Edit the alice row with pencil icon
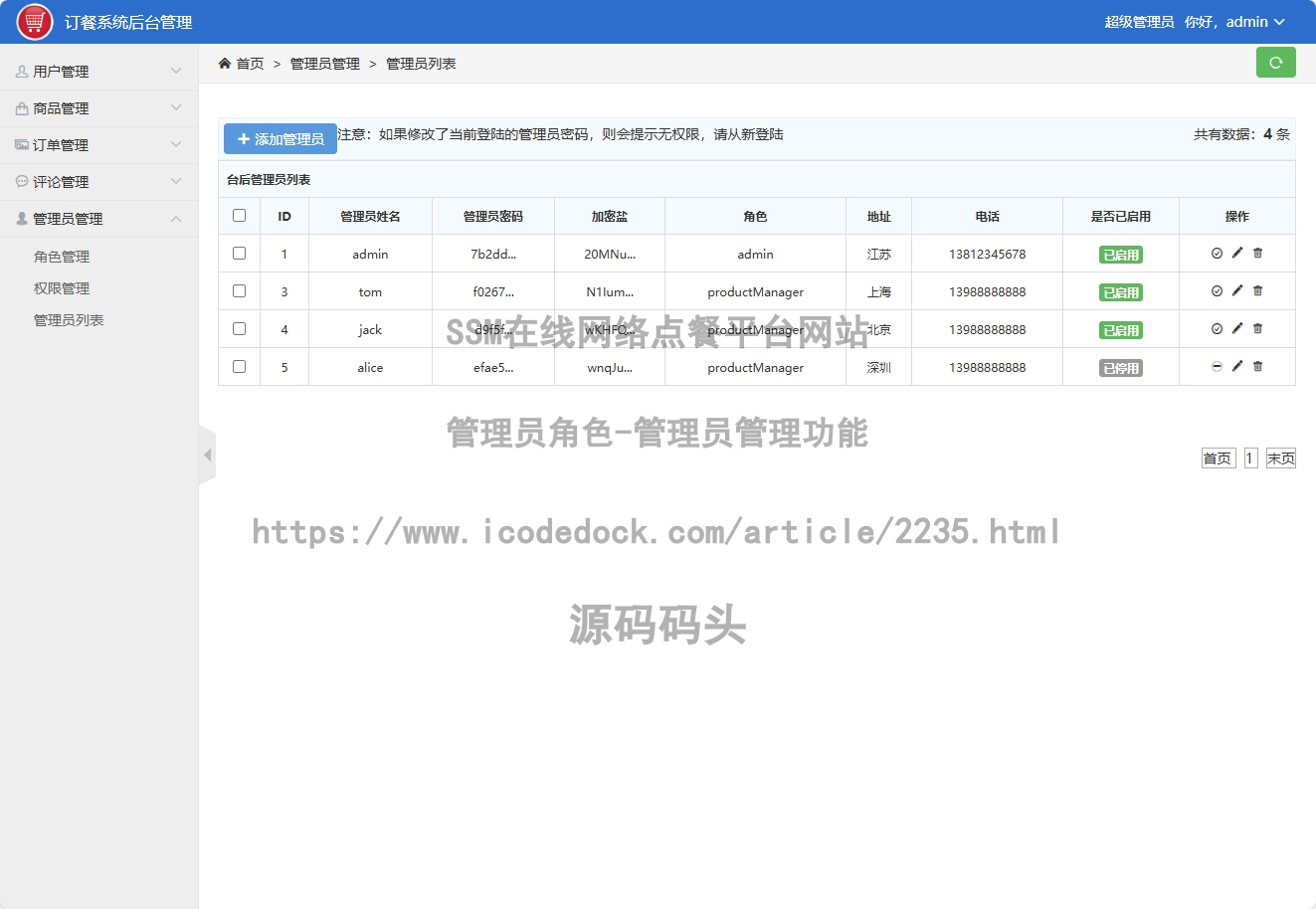Screen dimensions: 1316x909 (1237, 366)
